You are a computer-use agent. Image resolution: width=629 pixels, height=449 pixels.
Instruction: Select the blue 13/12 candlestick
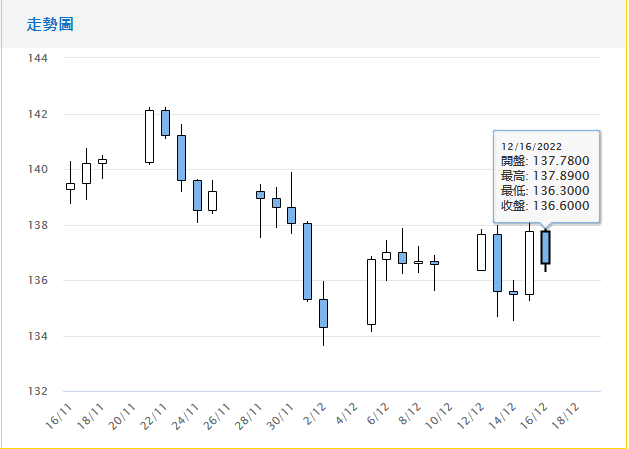coord(497,262)
